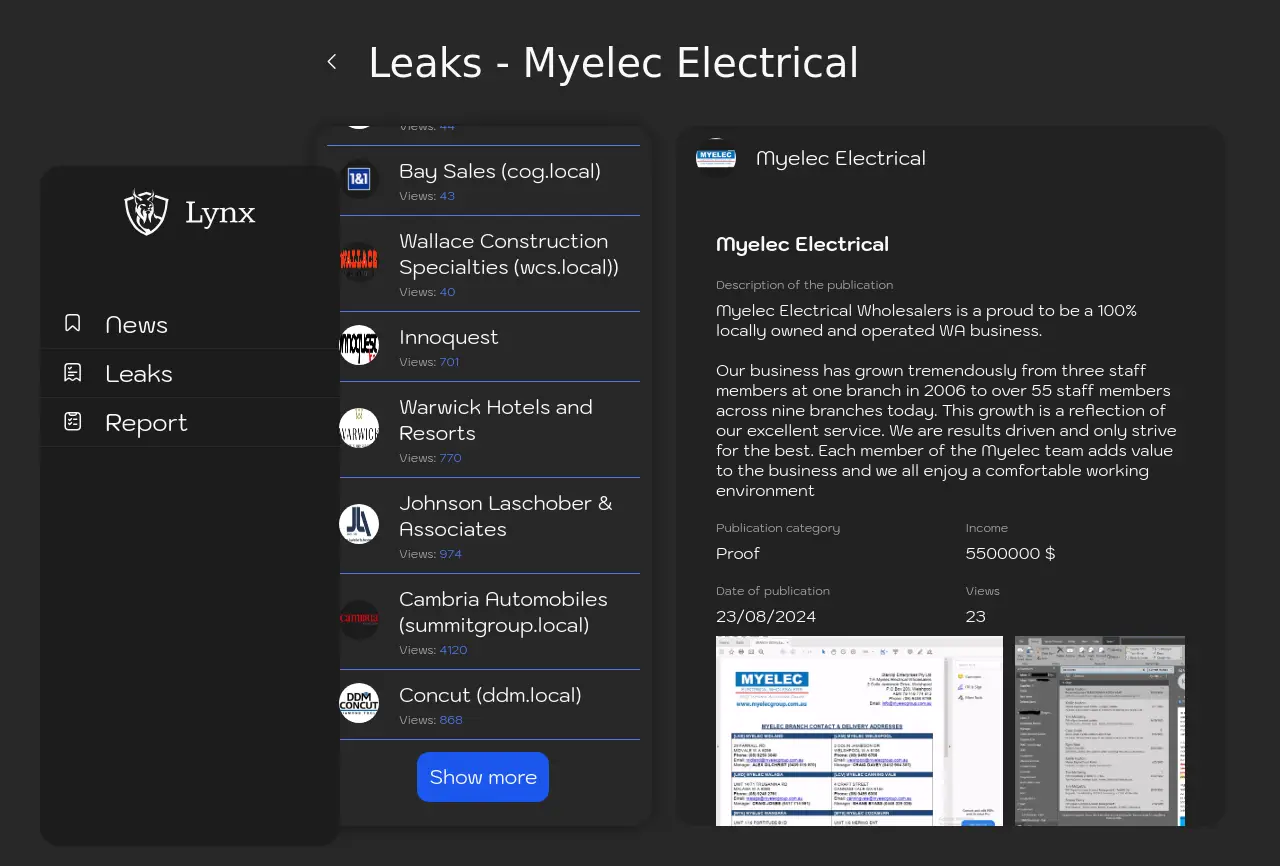The width and height of the screenshot is (1280, 866).
Task: Click the Innoquest round logo
Action: pos(359,346)
